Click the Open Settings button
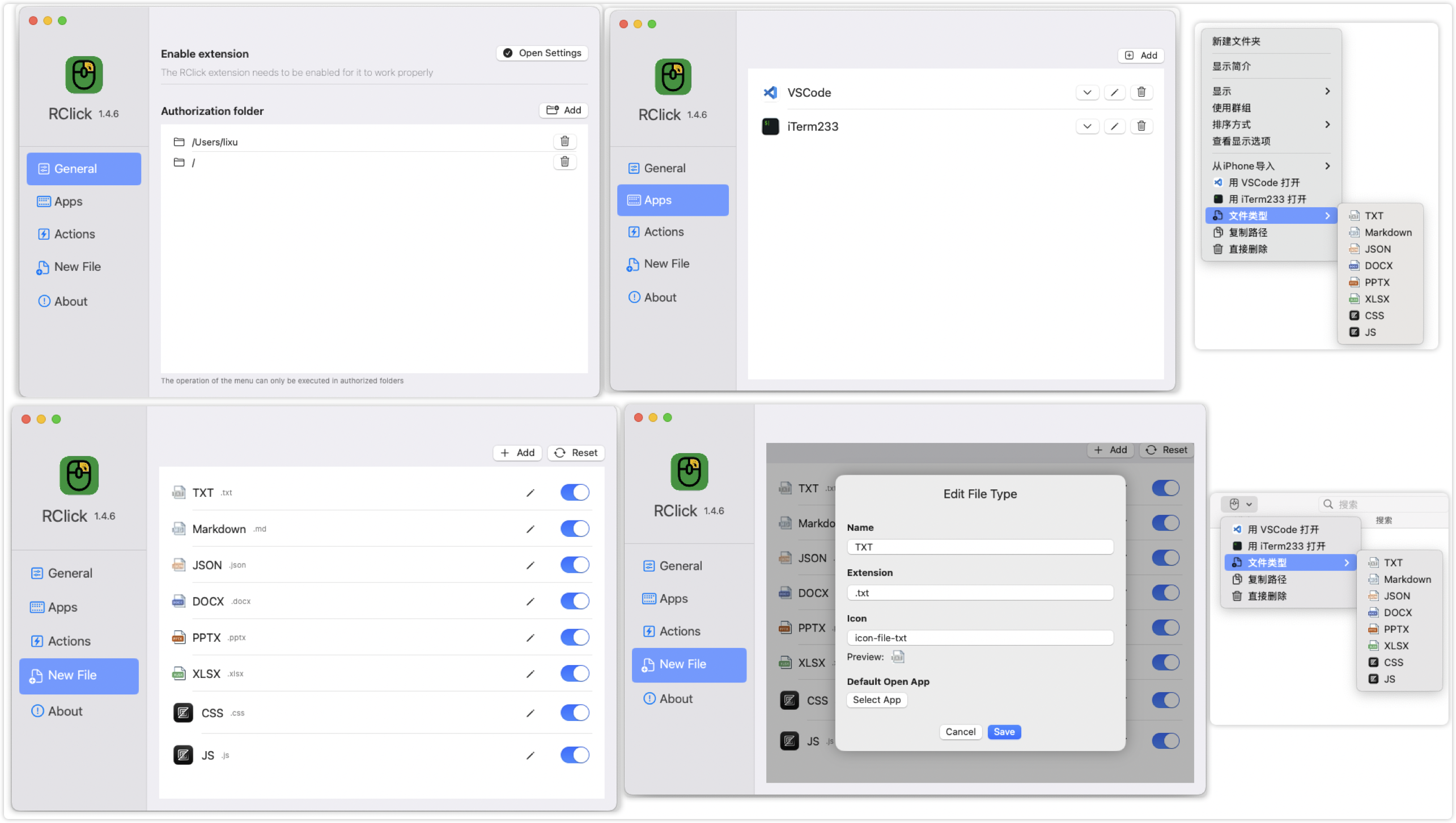1456x823 pixels. point(542,53)
